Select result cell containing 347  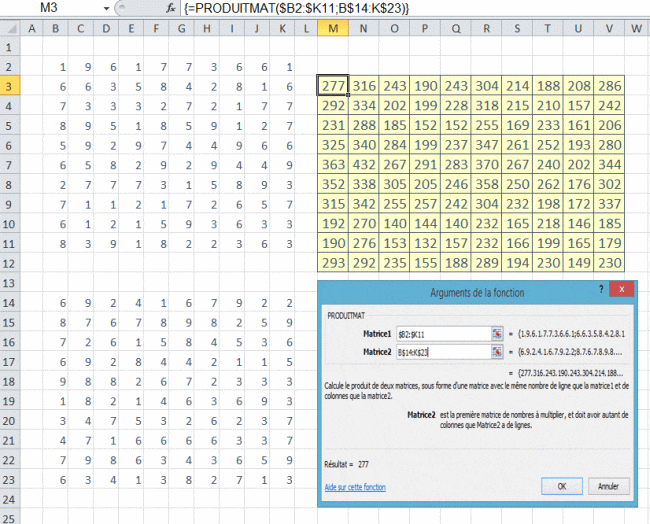486,145
